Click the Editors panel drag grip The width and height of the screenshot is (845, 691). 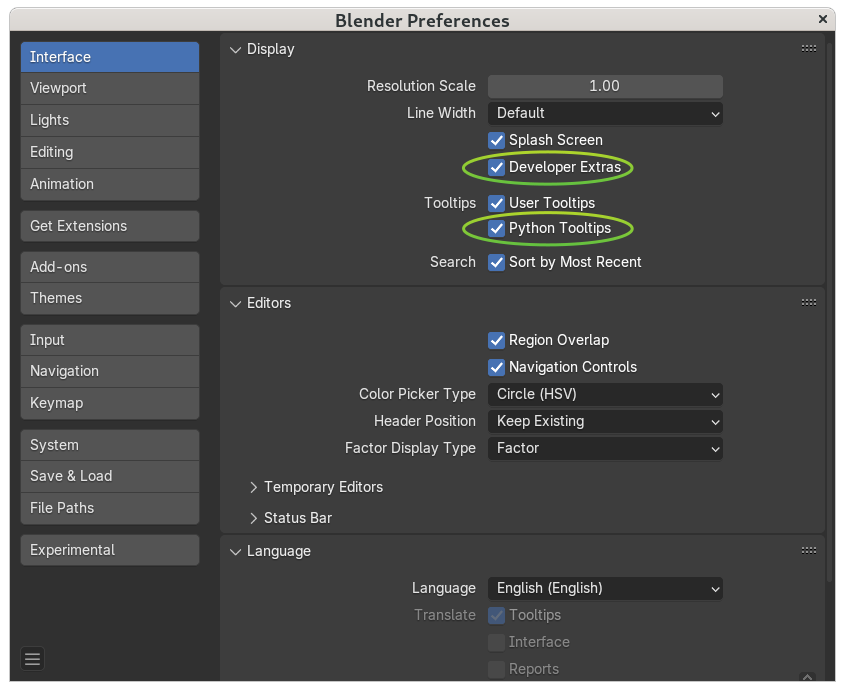coord(808,303)
